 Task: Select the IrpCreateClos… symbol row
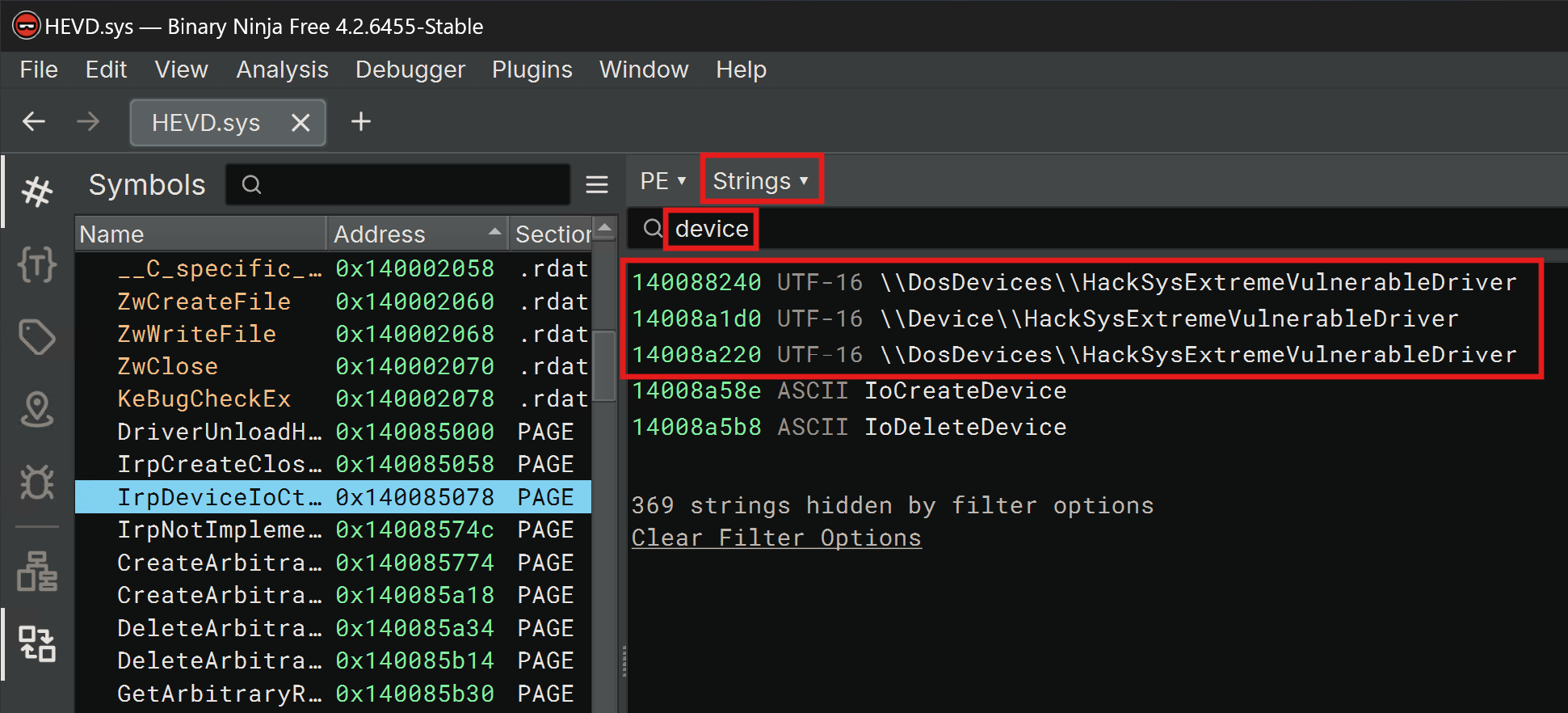[333, 464]
